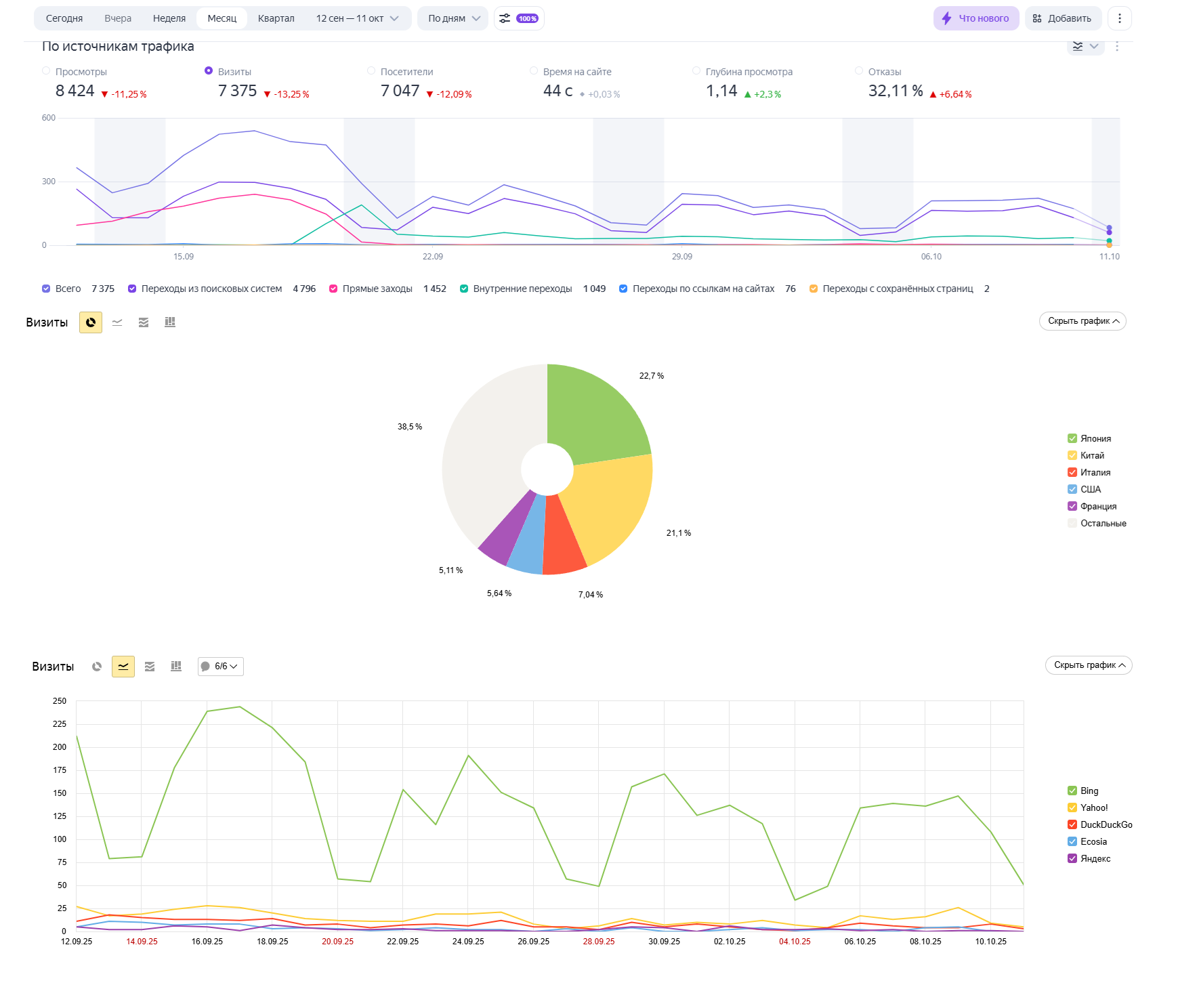Open the 12 сен — 11 окт date range dropdown
Viewport: 1178px width, 1008px height.
click(x=358, y=18)
